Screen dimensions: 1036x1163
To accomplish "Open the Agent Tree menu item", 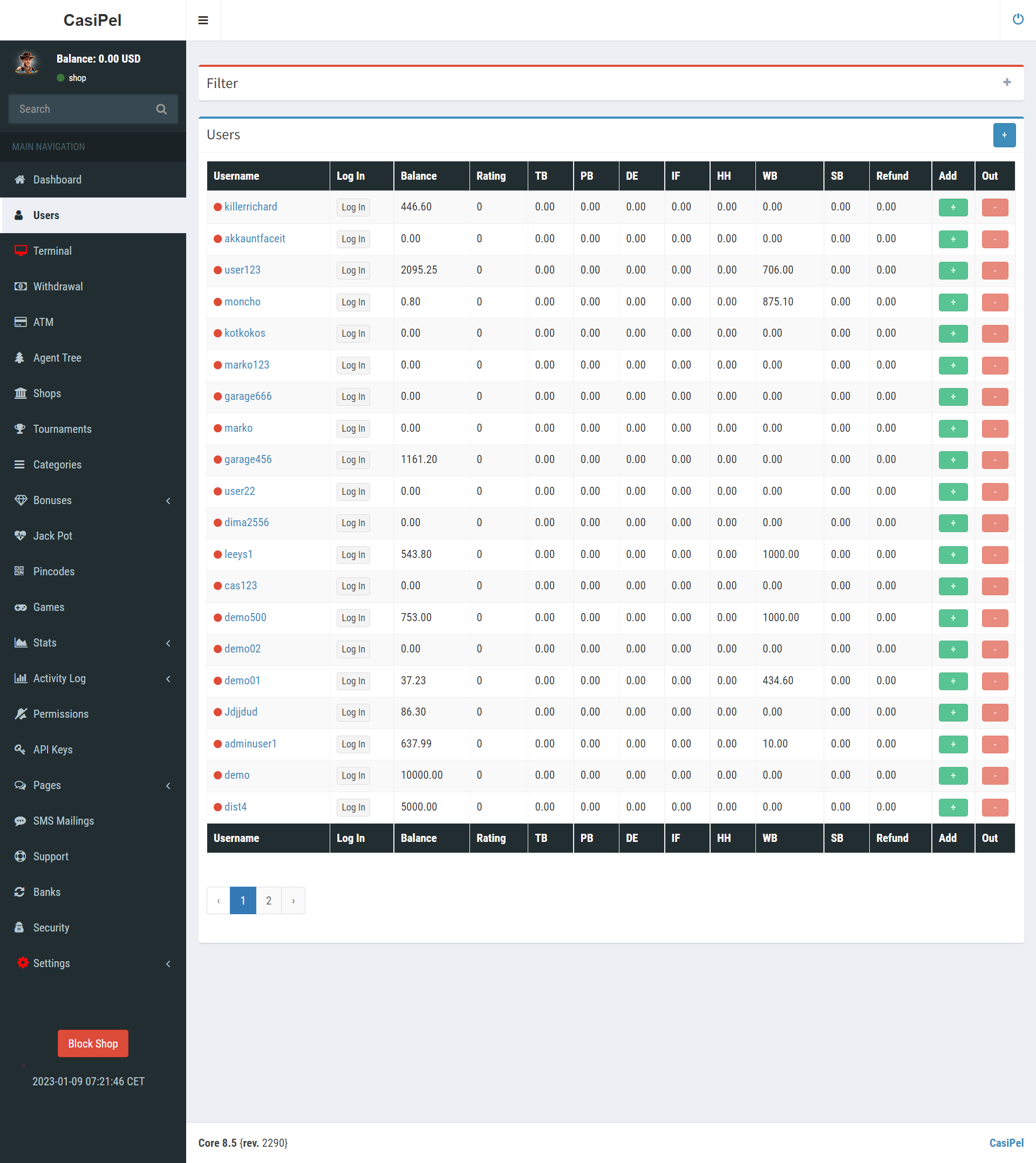I will (57, 358).
